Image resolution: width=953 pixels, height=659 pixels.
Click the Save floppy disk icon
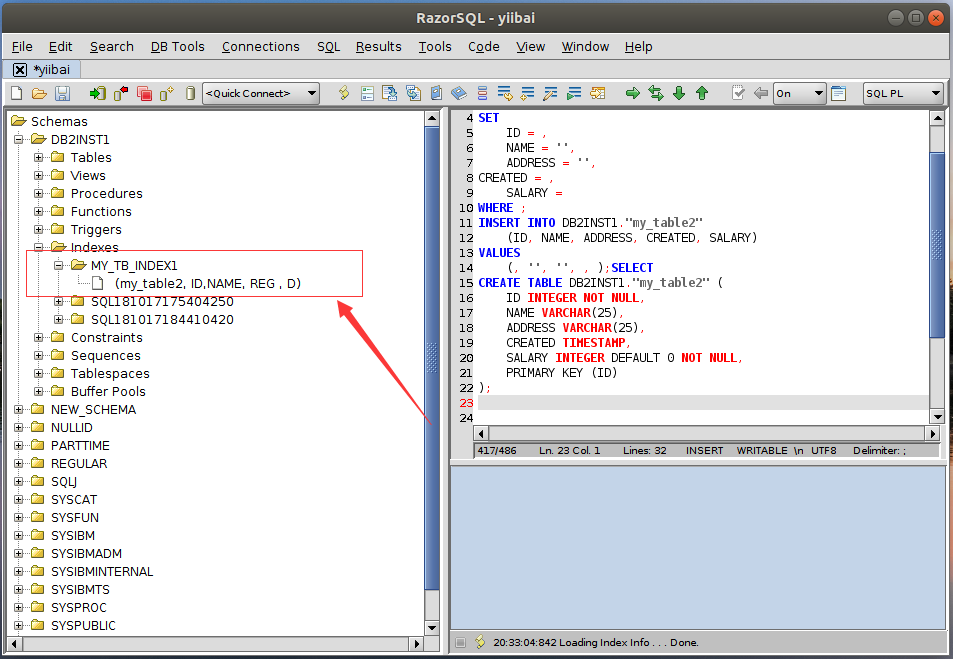tap(62, 93)
